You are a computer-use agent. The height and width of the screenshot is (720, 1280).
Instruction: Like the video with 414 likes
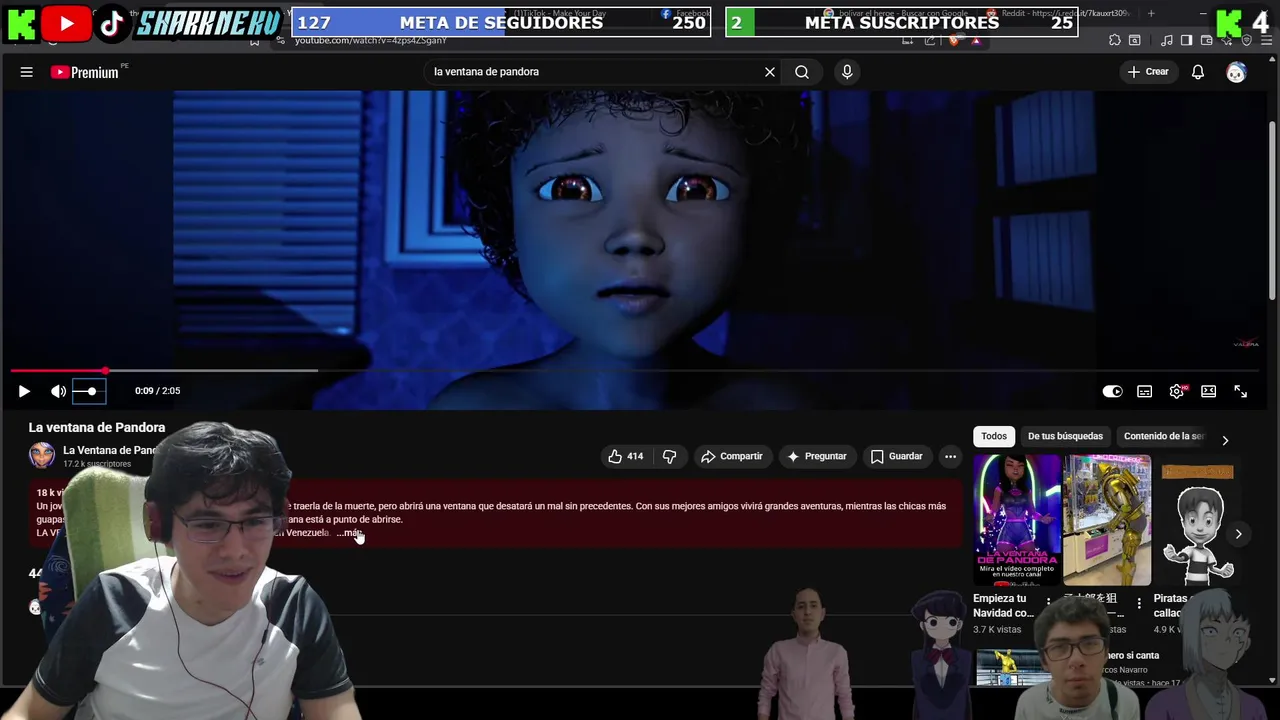[x=625, y=456]
